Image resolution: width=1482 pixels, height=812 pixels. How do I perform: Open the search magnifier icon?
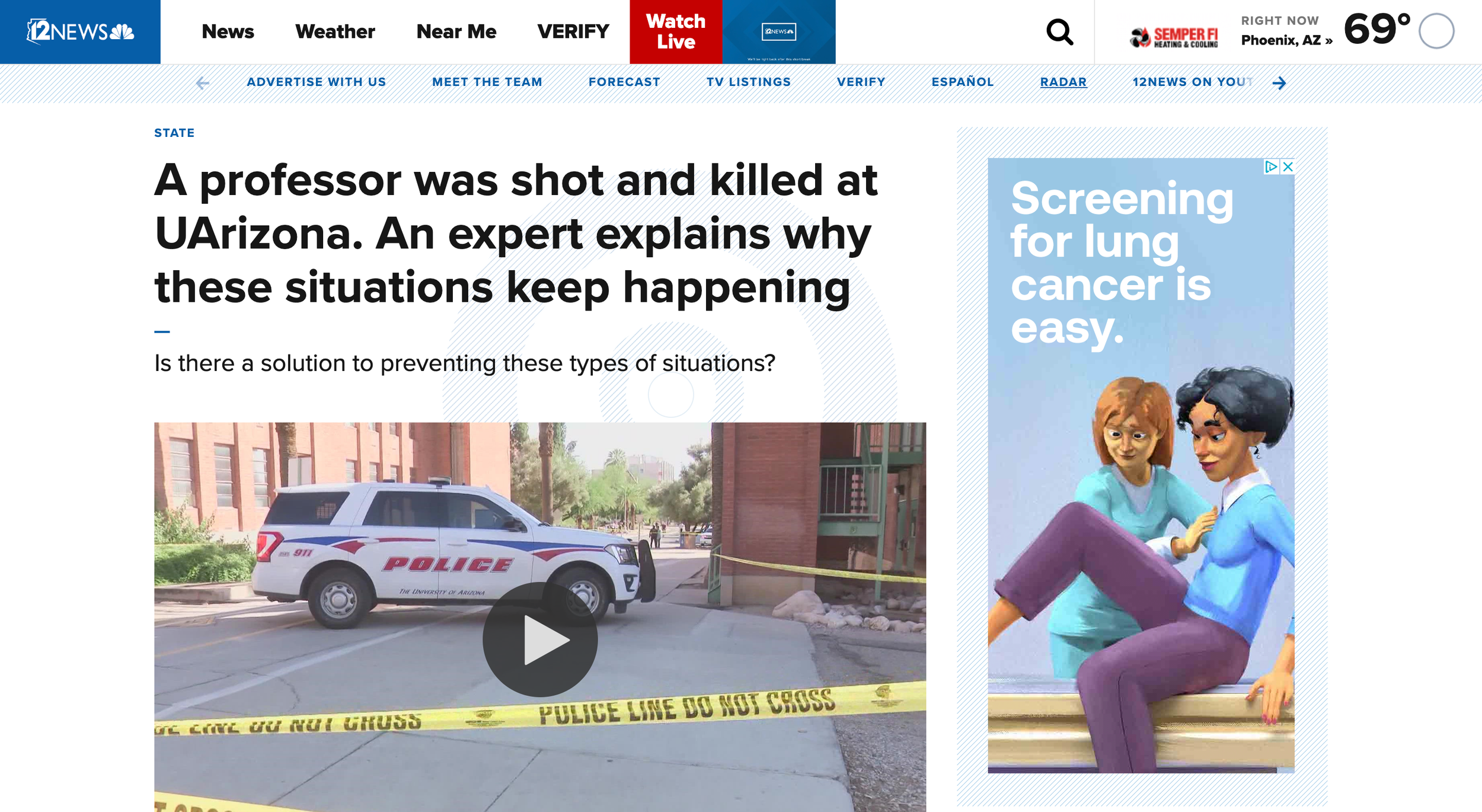pyautogui.click(x=1059, y=32)
